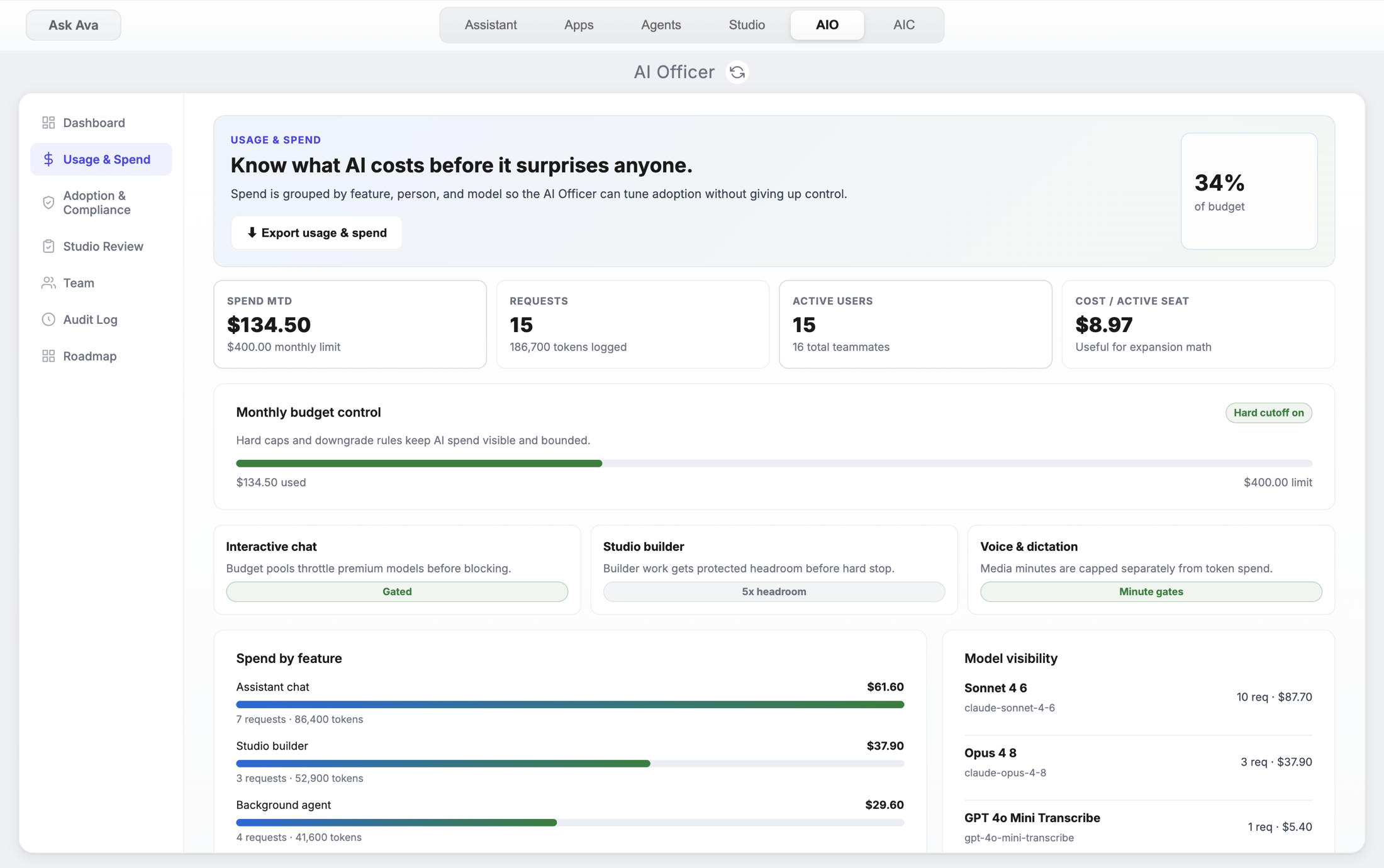This screenshot has height=868, width=1384.
Task: Select Usage & Spend sidebar item
Action: click(101, 159)
